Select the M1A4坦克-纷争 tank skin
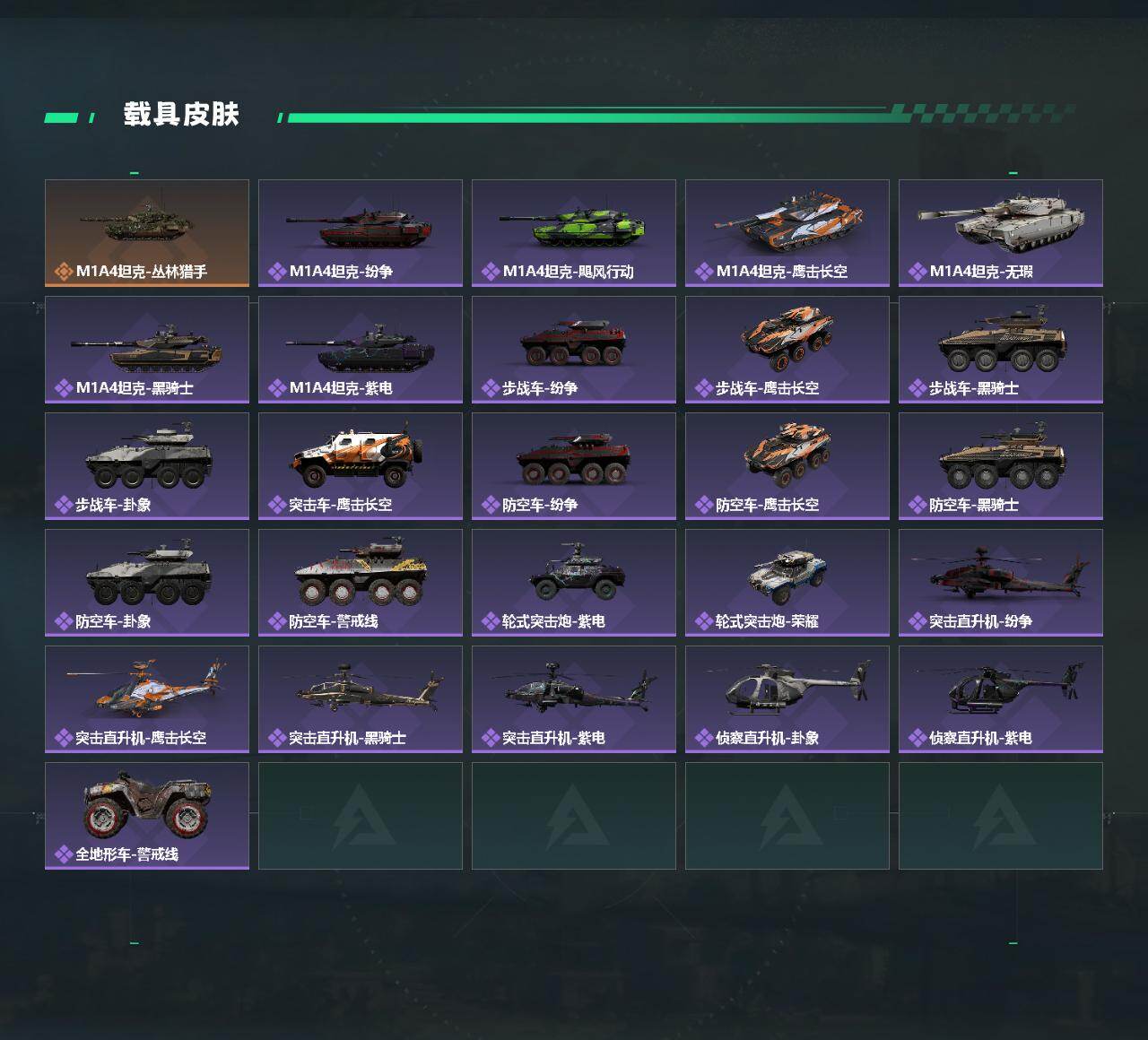Viewport: 1148px width, 1040px height. (x=361, y=233)
